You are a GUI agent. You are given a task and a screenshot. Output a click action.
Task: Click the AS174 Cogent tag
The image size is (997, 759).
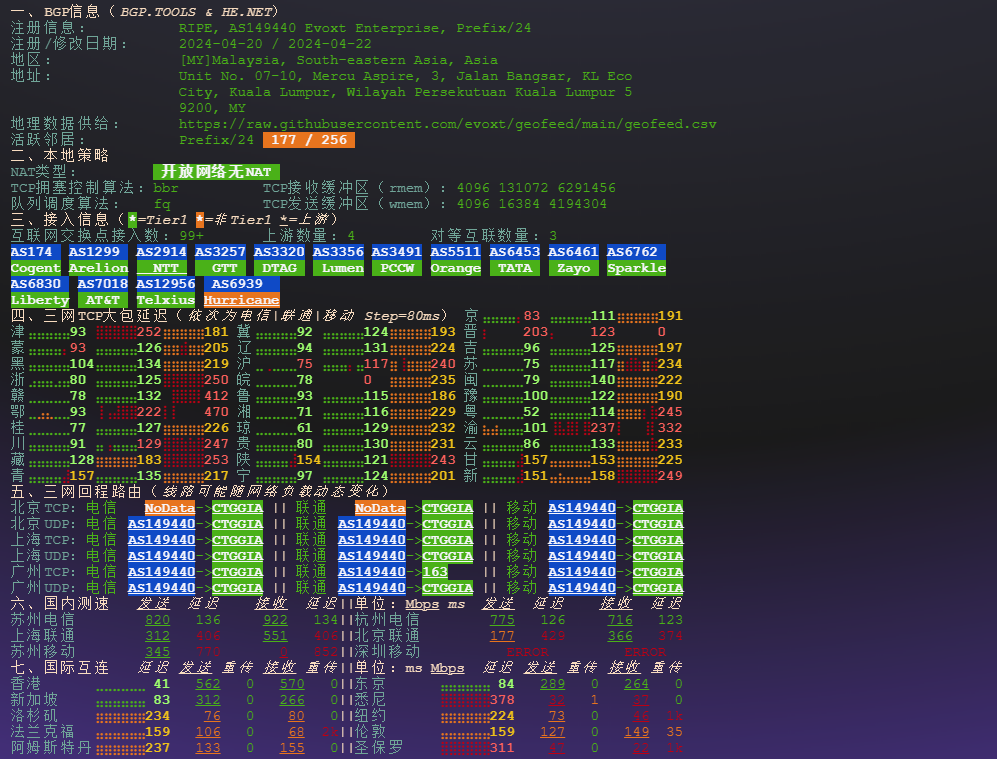coord(36,260)
